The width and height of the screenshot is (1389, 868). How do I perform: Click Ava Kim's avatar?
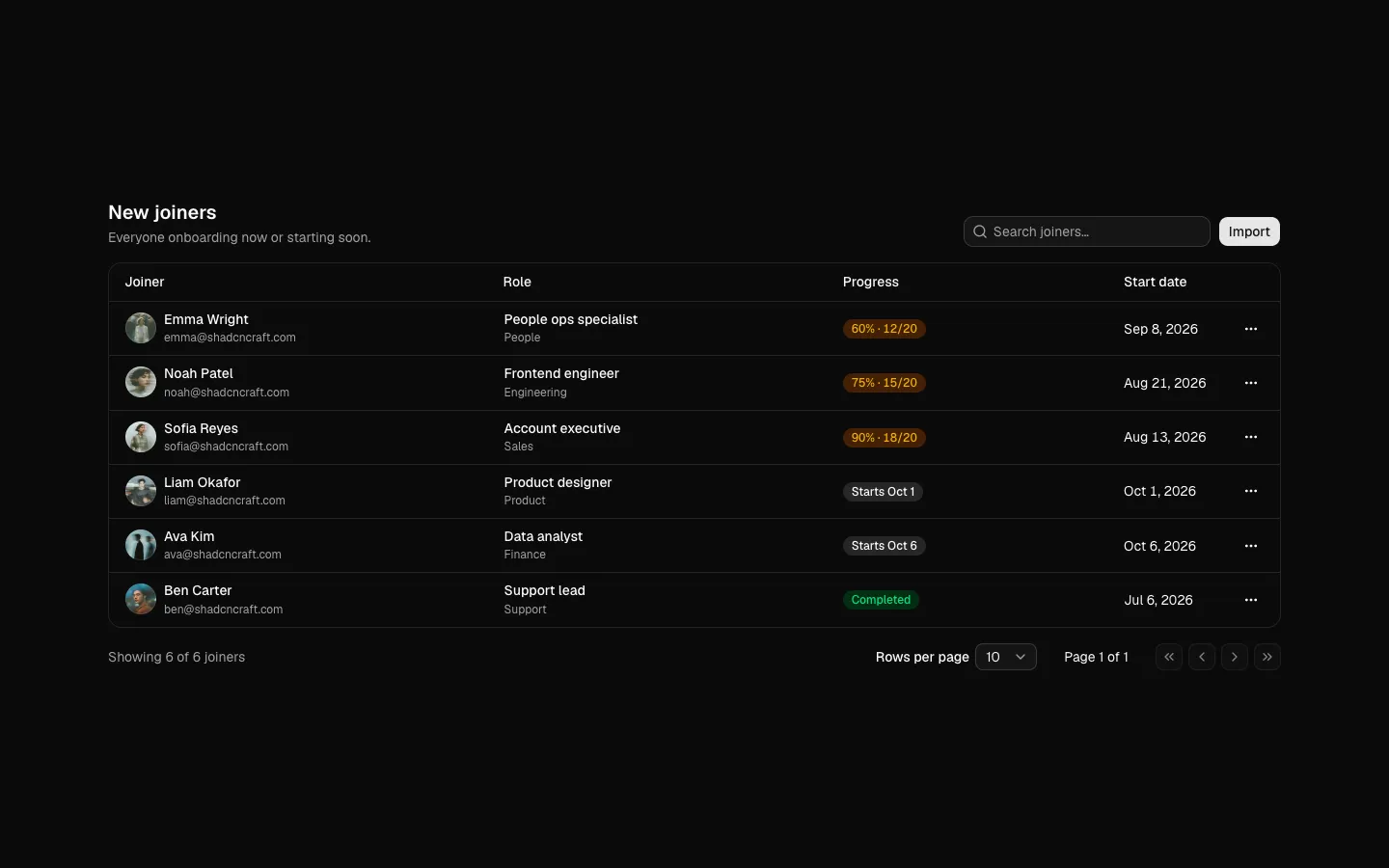[141, 545]
